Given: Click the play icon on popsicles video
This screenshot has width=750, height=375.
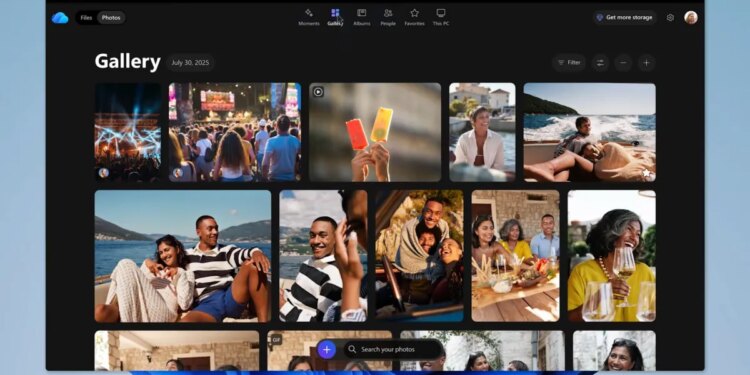Looking at the screenshot, I should coord(318,92).
